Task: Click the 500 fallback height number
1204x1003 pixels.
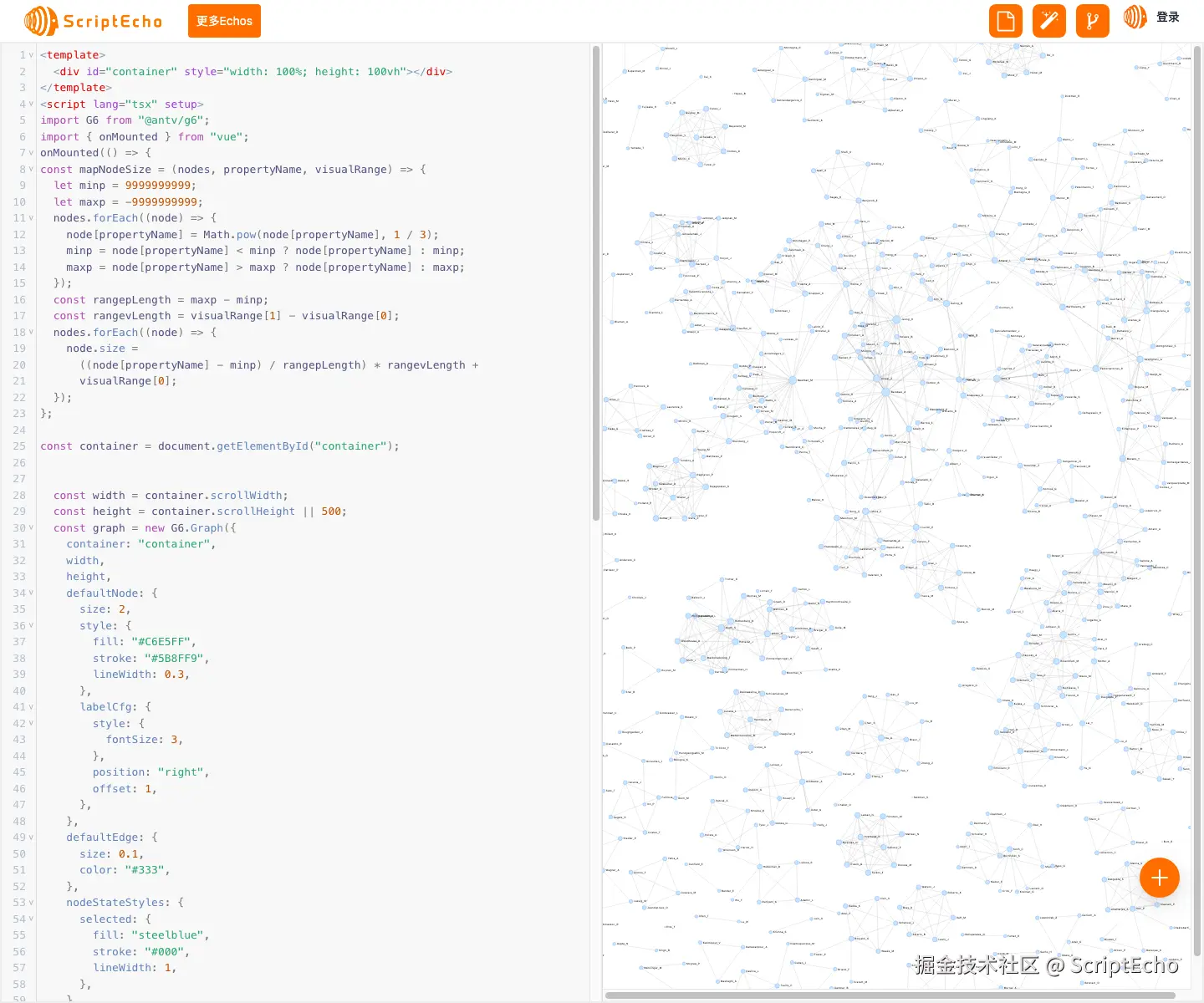Action: pyautogui.click(x=331, y=512)
